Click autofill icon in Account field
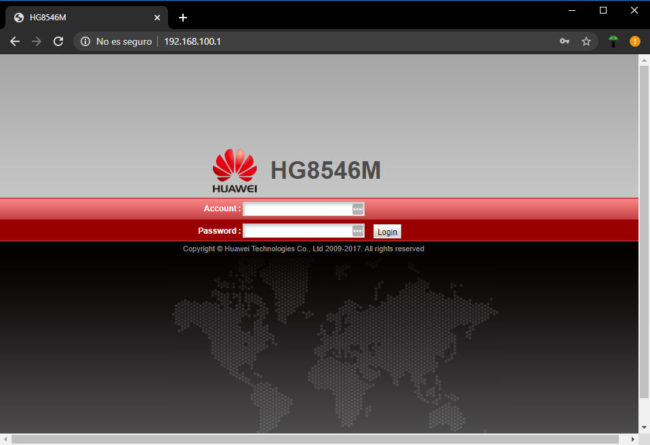 tap(357, 209)
